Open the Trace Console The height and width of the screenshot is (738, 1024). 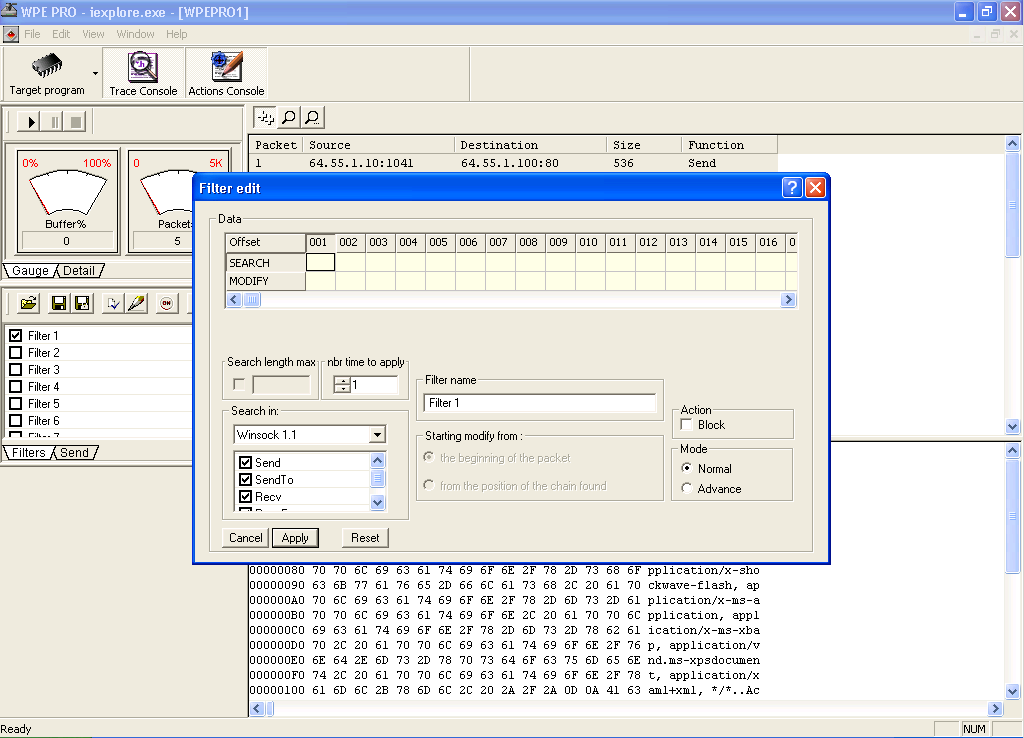(x=143, y=73)
